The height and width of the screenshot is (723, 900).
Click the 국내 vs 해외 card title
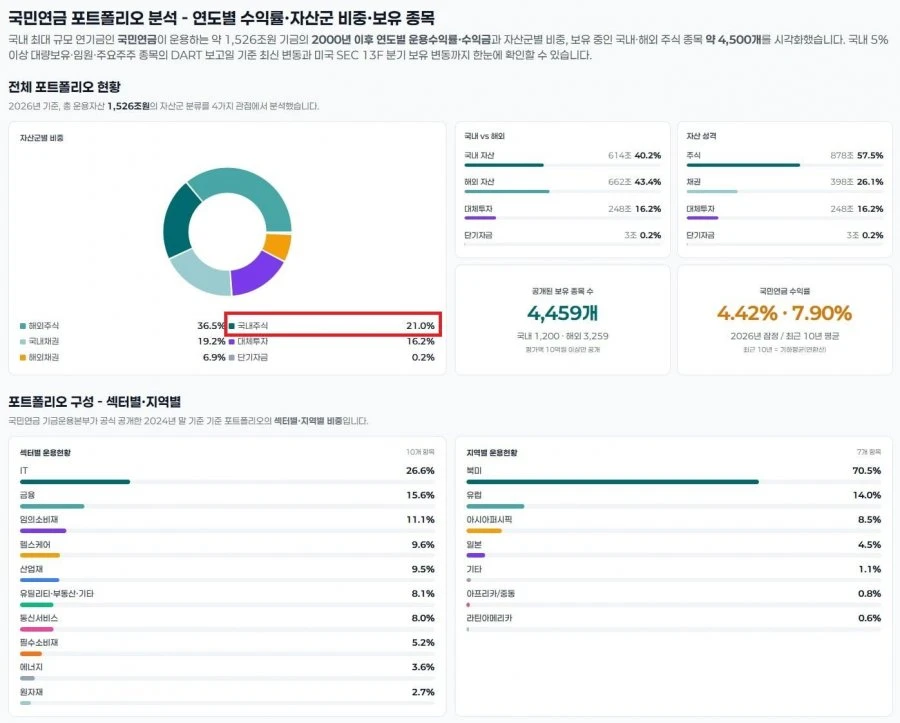(484, 137)
